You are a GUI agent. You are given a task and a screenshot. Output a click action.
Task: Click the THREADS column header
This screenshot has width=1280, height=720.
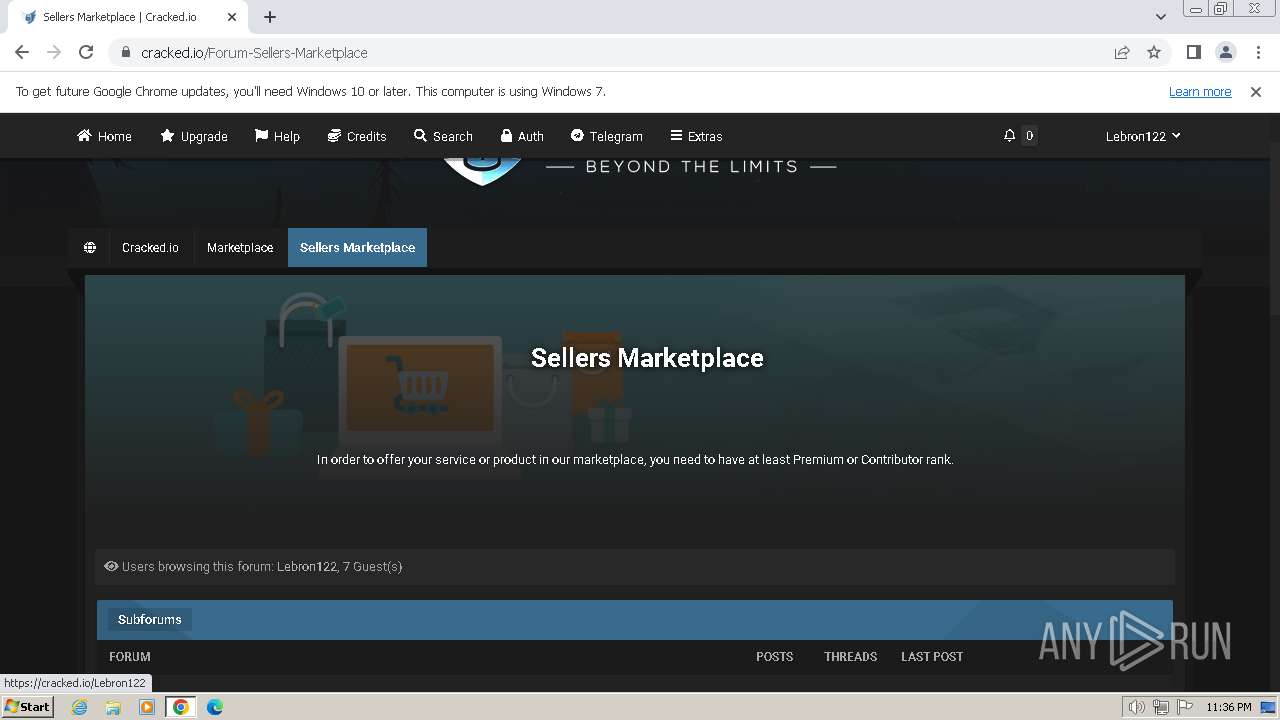click(x=850, y=657)
